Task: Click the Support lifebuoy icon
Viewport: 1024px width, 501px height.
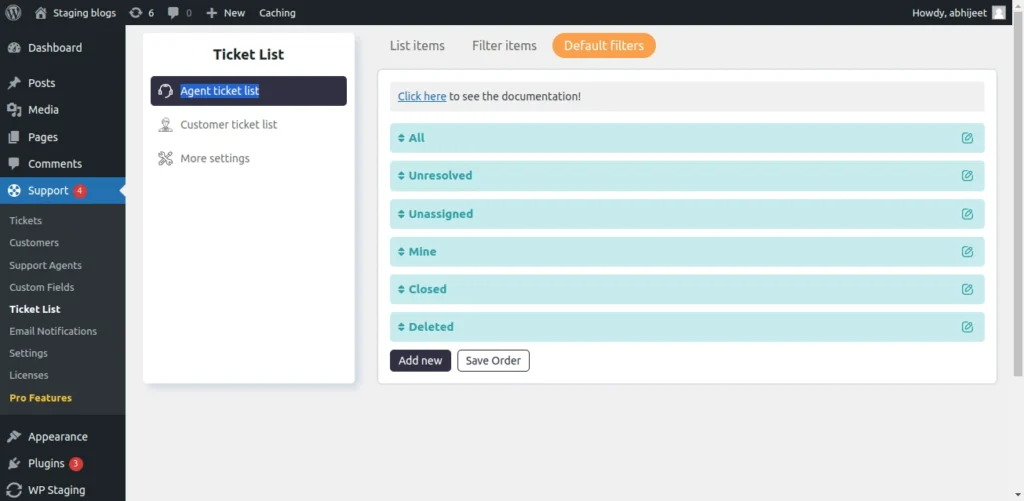Action: tap(14, 191)
